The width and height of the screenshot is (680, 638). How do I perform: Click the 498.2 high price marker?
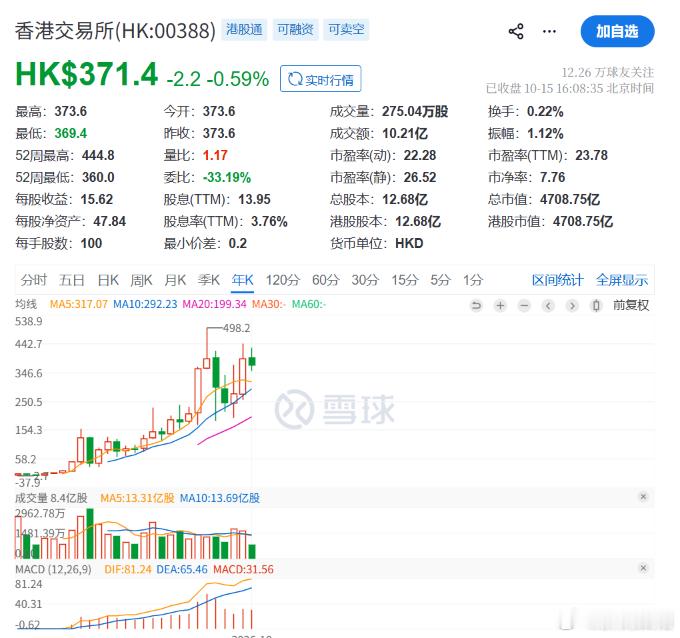pyautogui.click(x=237, y=328)
